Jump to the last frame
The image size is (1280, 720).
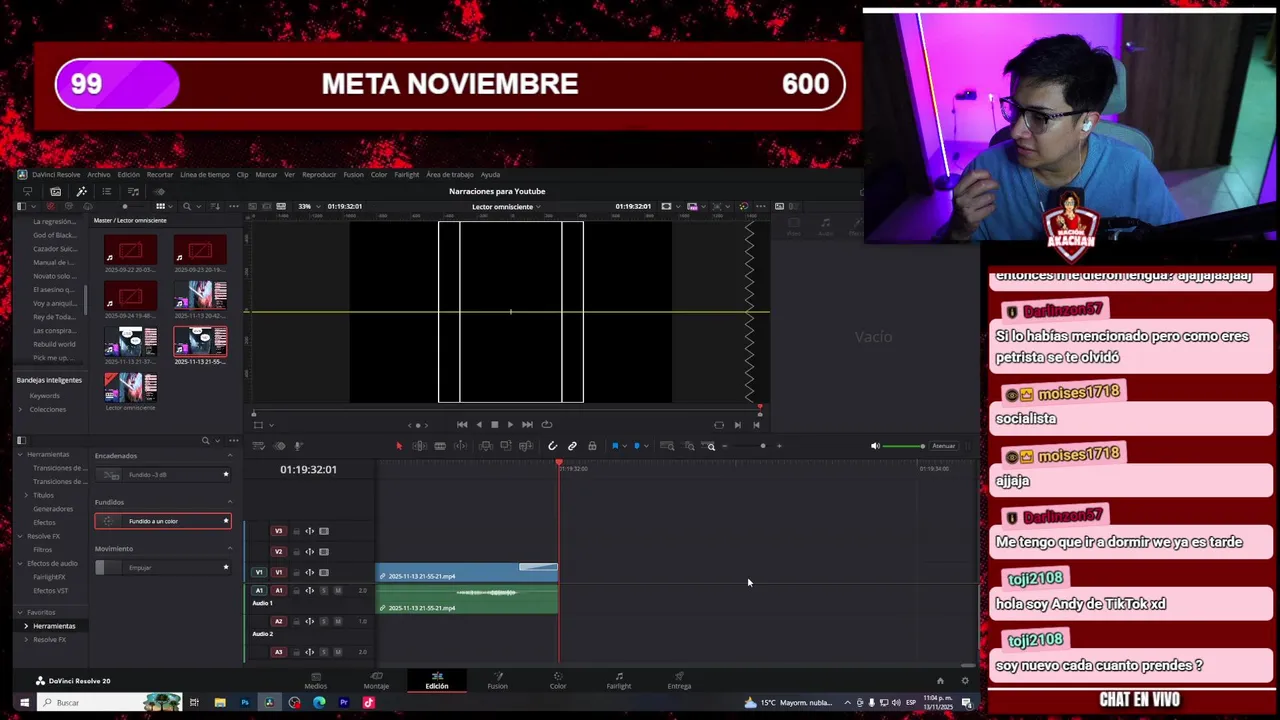coord(527,425)
